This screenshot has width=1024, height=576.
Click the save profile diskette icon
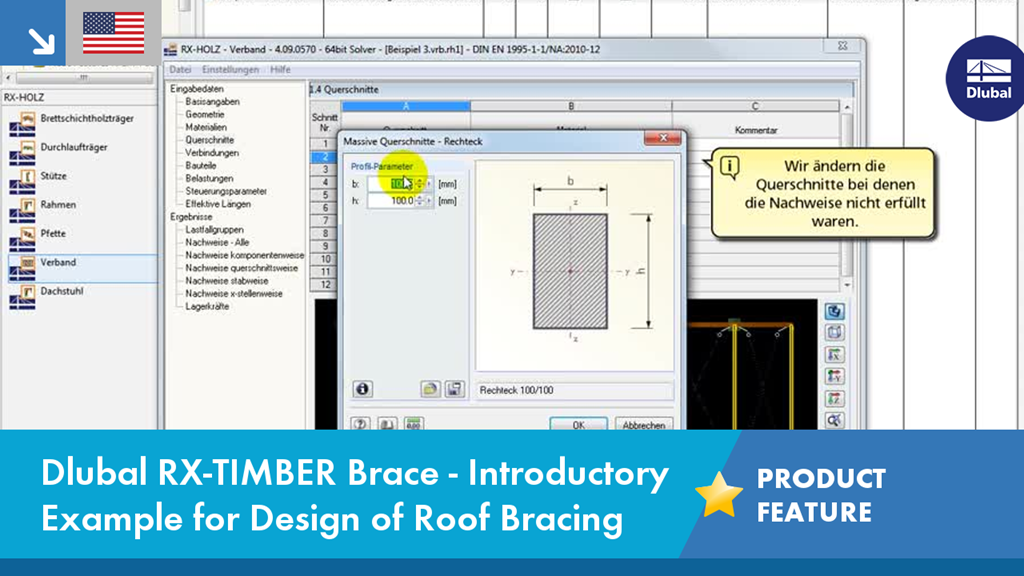(454, 389)
